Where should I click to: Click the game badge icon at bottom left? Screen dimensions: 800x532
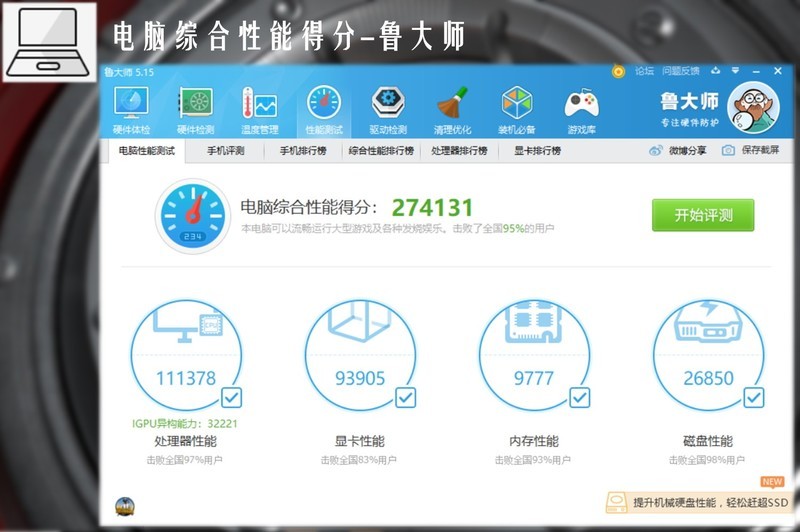tap(125, 506)
